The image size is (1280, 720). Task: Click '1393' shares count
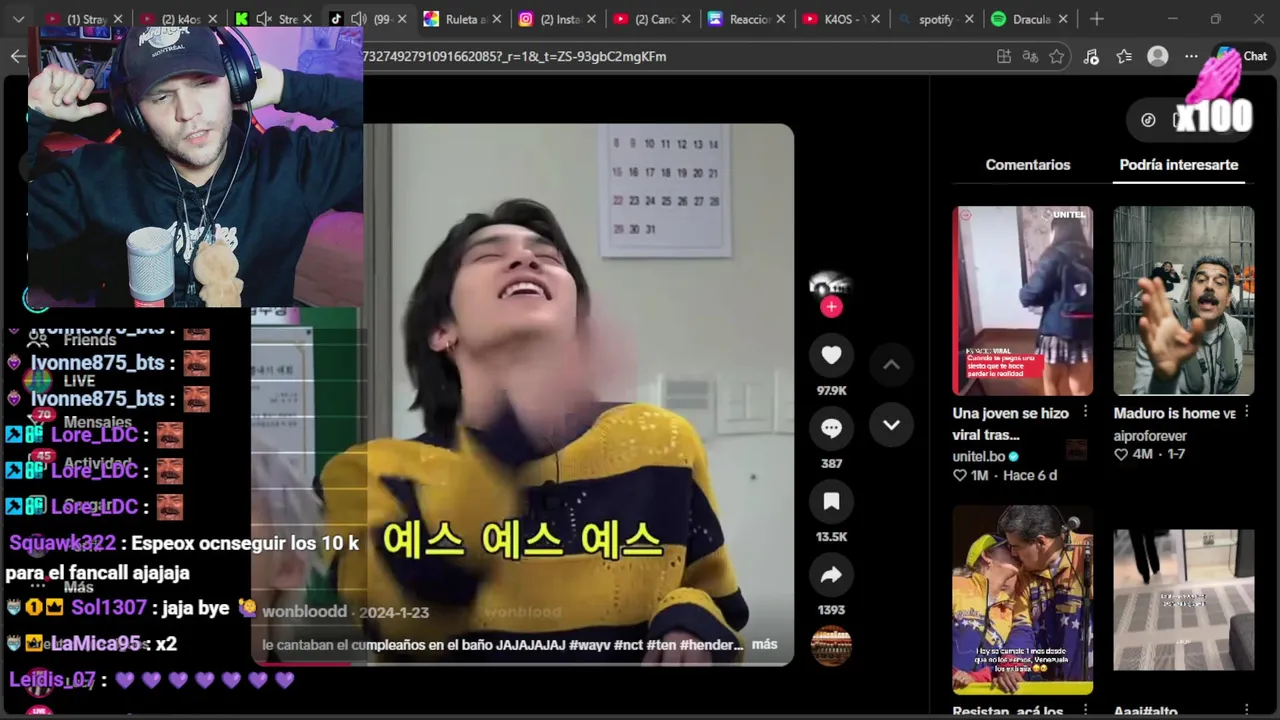click(831, 609)
